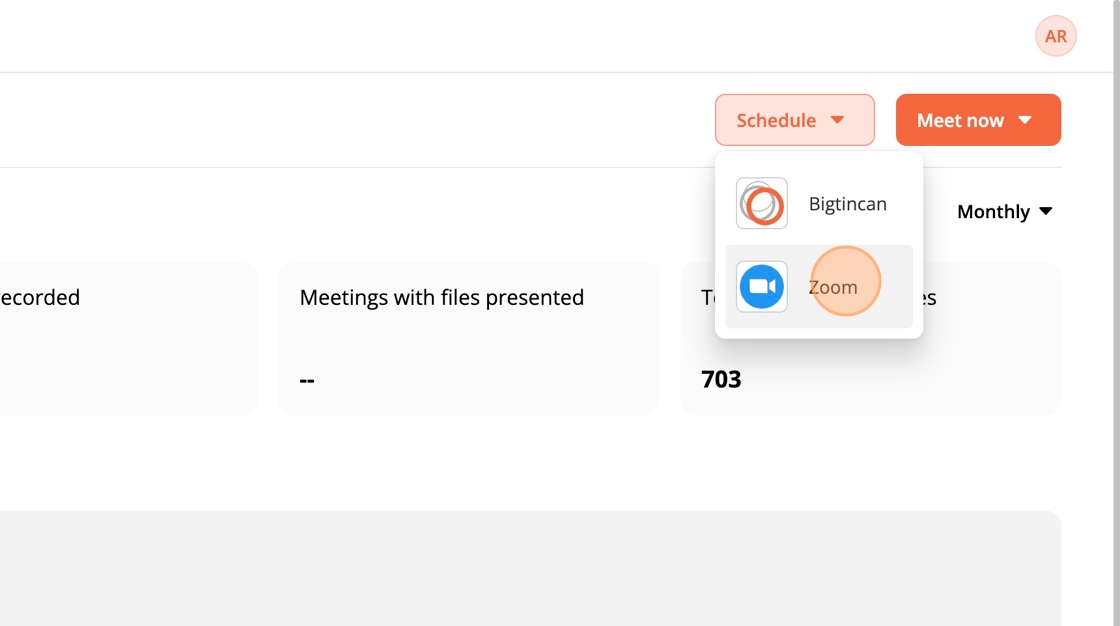Click the caret arrow on Schedule button
The width and height of the screenshot is (1120, 626).
(838, 120)
